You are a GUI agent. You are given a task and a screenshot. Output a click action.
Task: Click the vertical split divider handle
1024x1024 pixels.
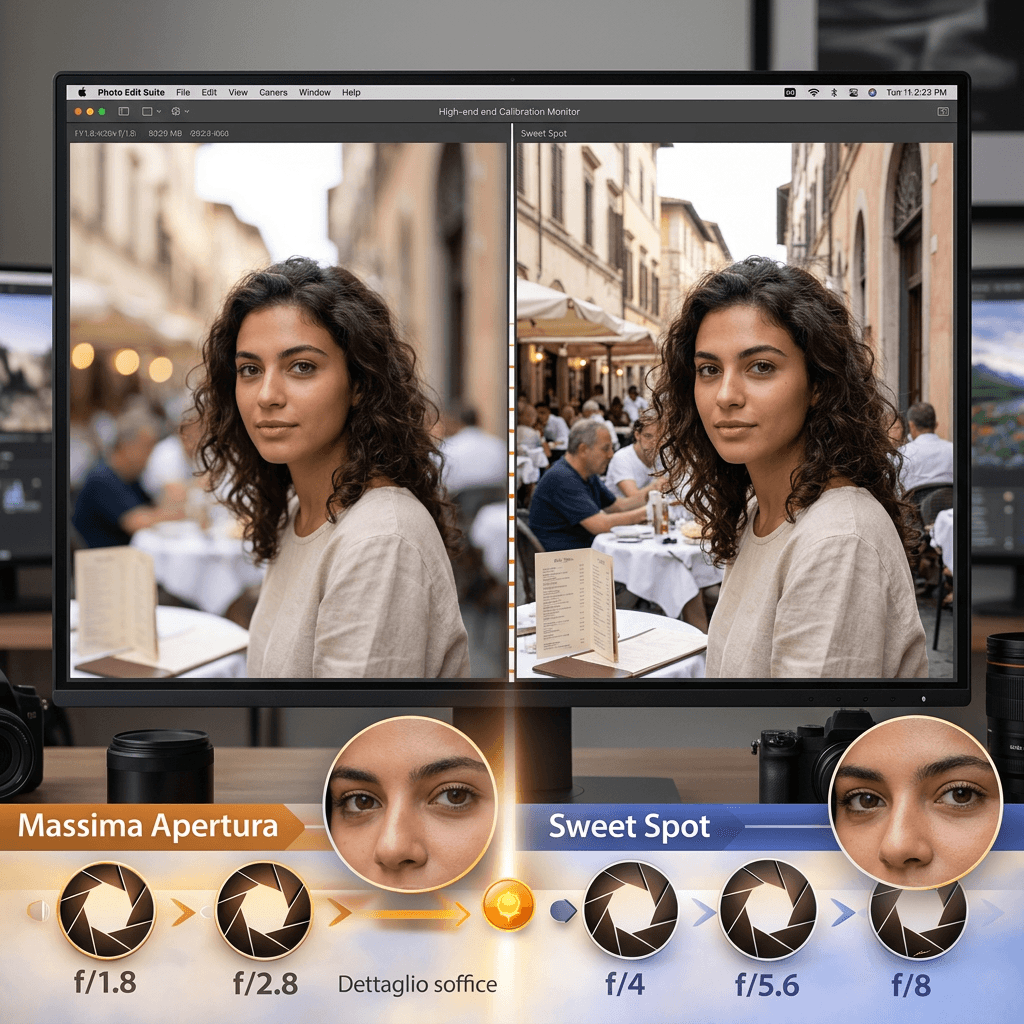coord(512,402)
